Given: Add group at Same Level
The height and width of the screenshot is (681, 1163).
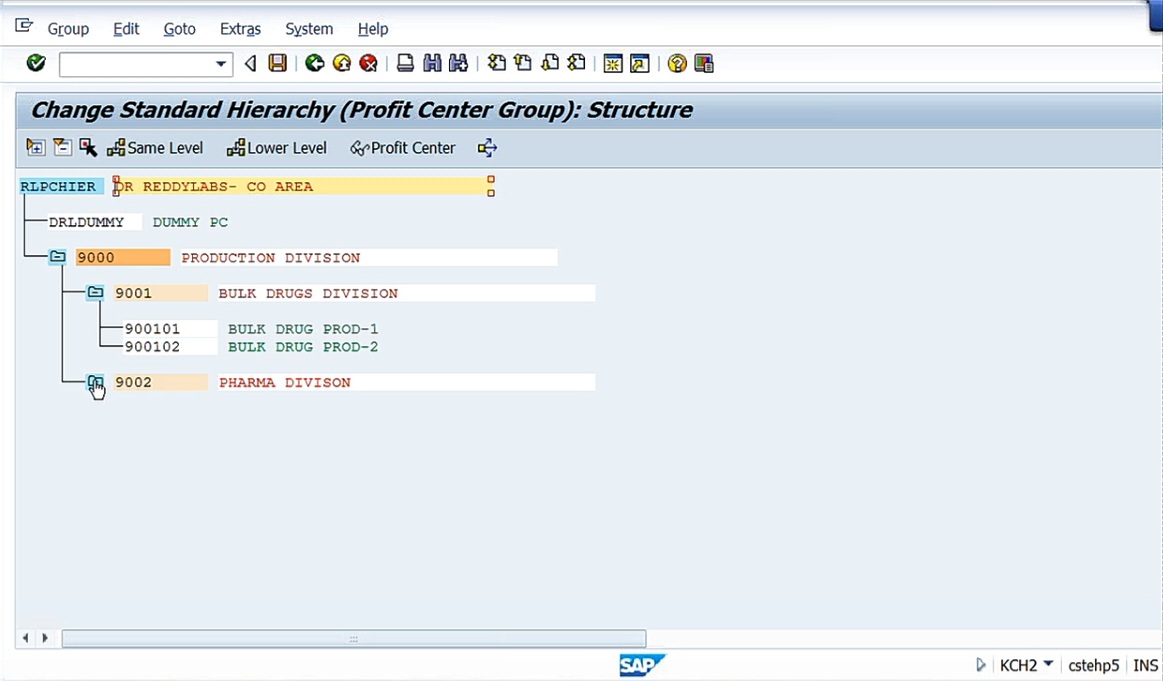Looking at the screenshot, I should (155, 148).
